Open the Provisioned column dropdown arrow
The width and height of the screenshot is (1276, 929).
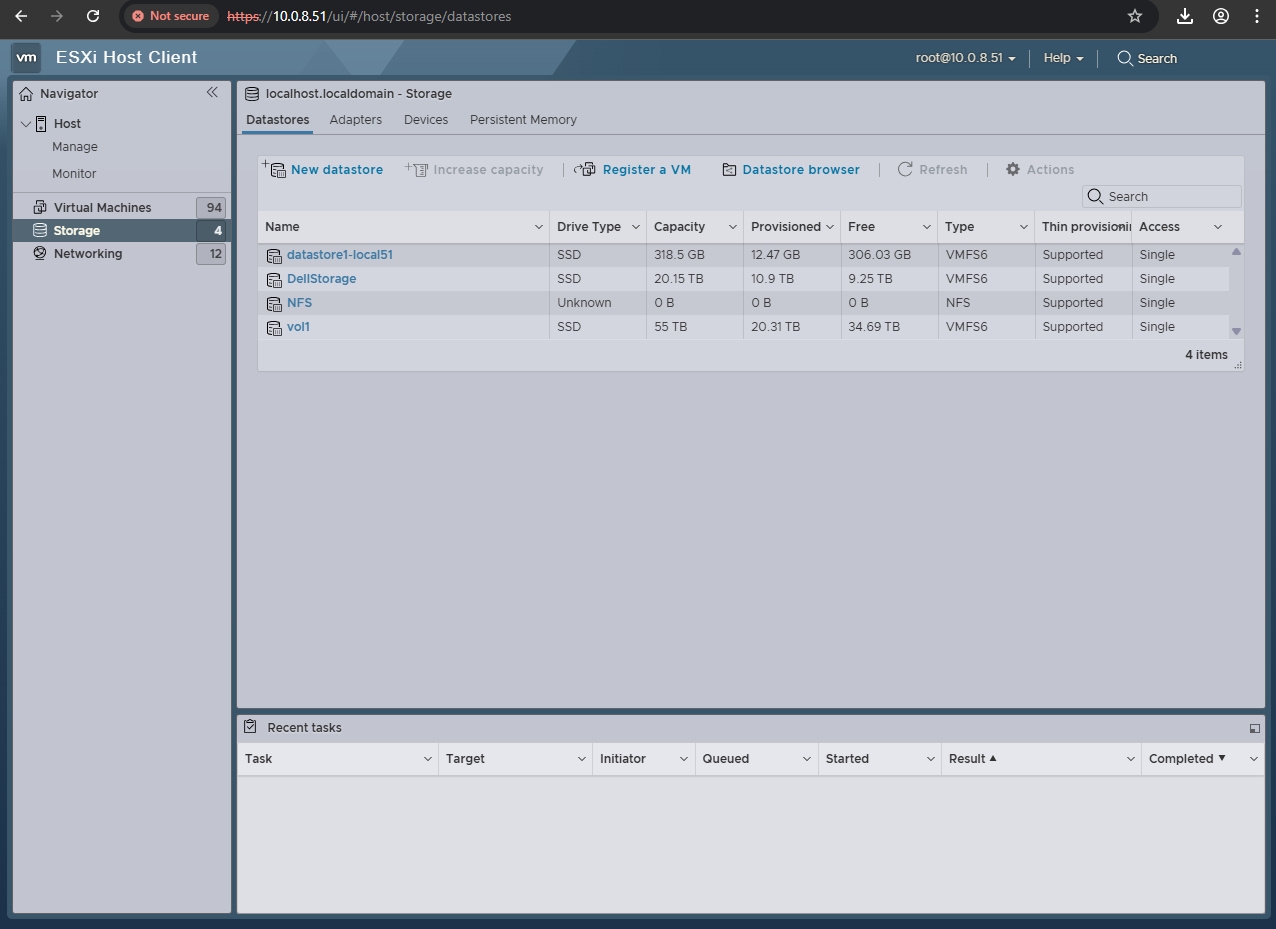[830, 227]
